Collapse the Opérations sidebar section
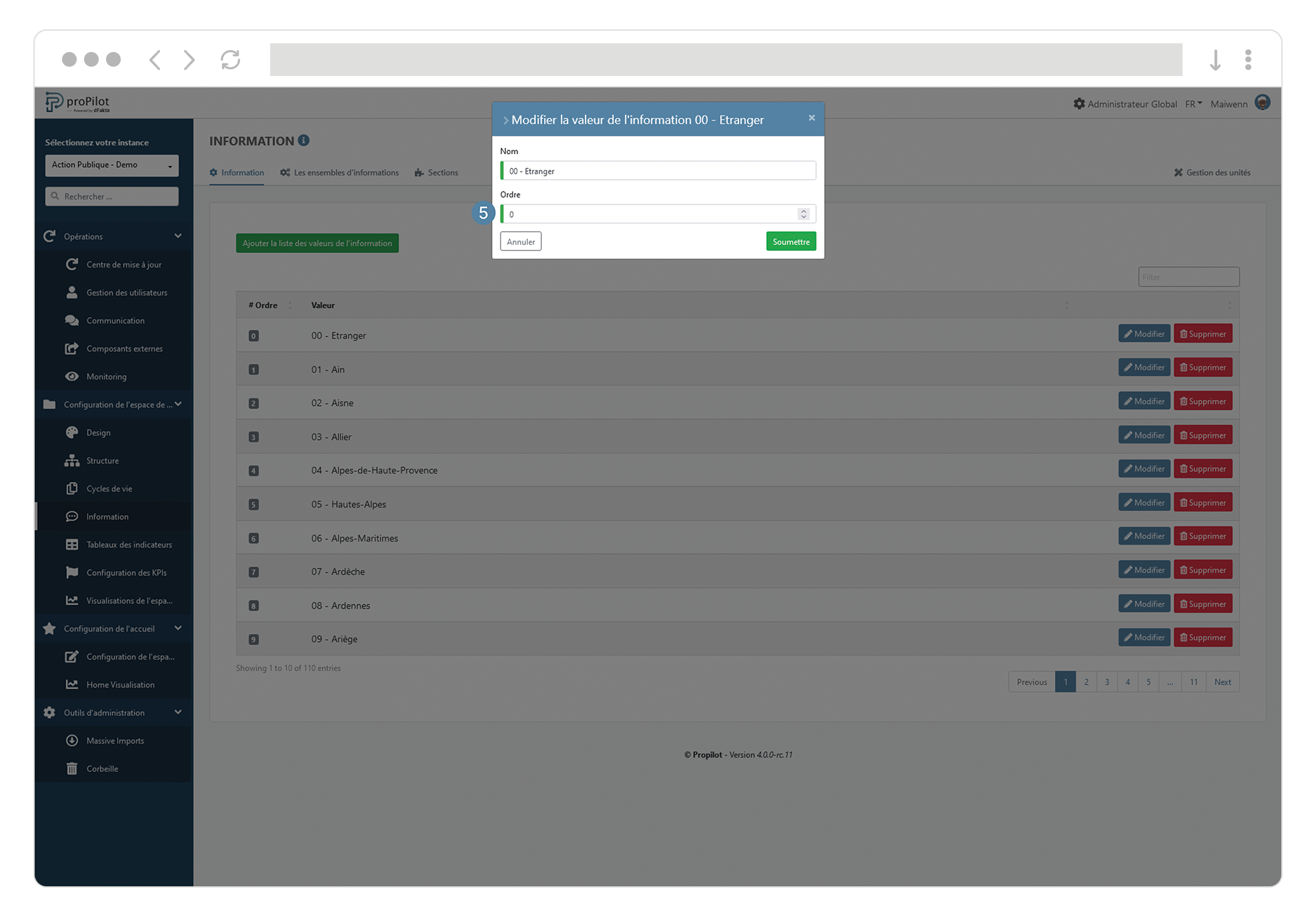This screenshot has height=923, width=1316. (177, 236)
